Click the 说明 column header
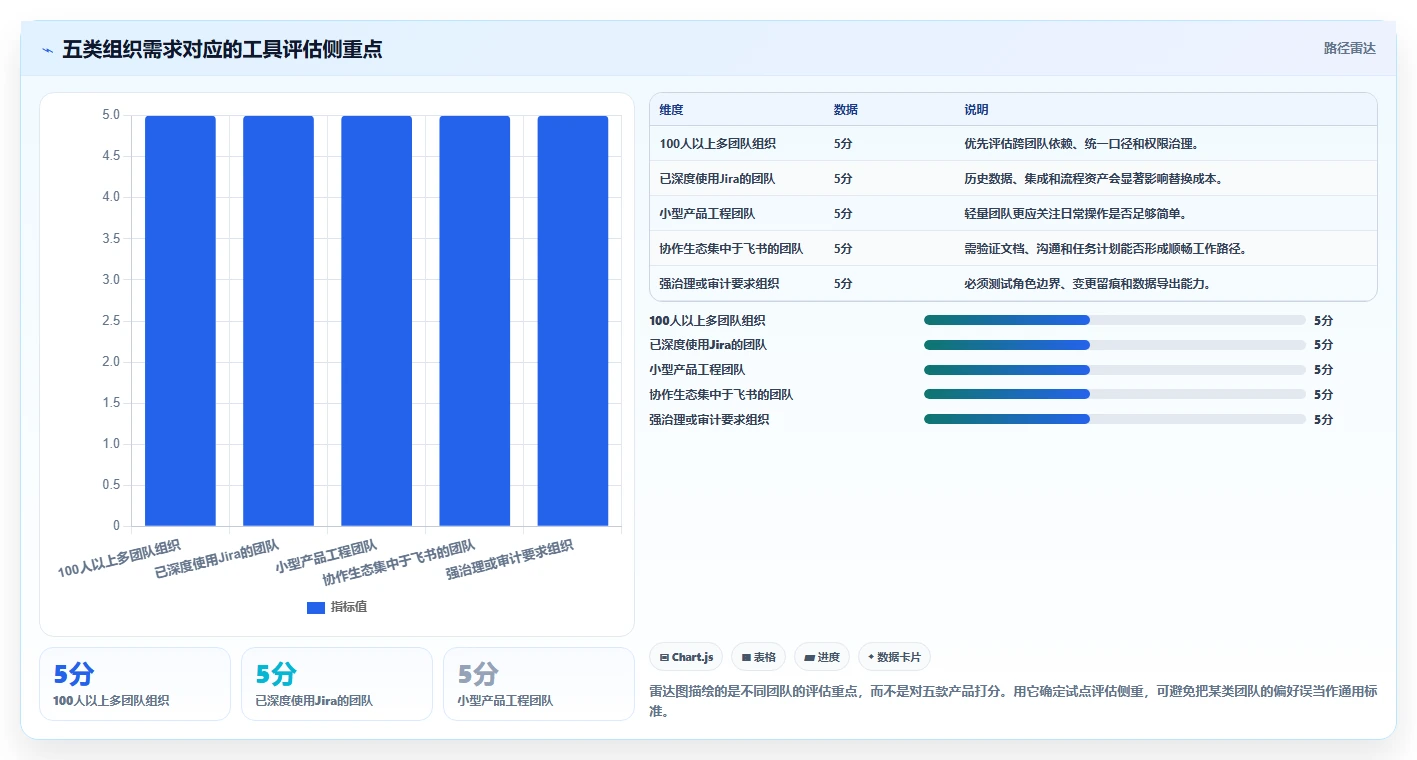The height and width of the screenshot is (760, 1417). tap(976, 110)
